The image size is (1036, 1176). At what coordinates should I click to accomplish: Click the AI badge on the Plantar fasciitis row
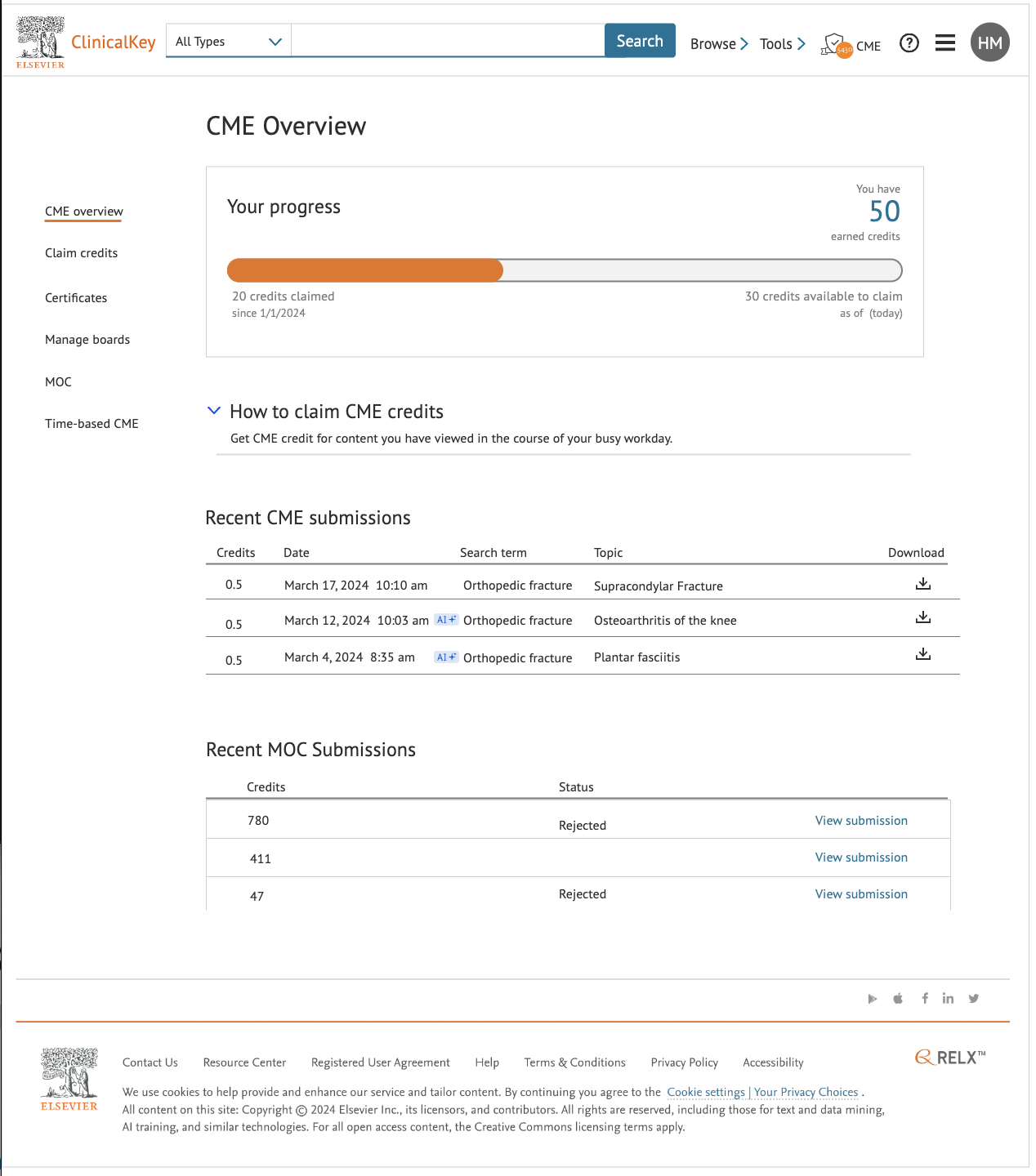point(445,657)
